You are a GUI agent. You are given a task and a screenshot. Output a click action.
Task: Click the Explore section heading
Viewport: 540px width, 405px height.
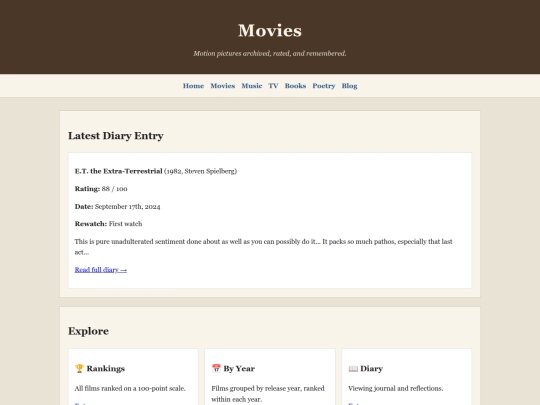tap(89, 331)
